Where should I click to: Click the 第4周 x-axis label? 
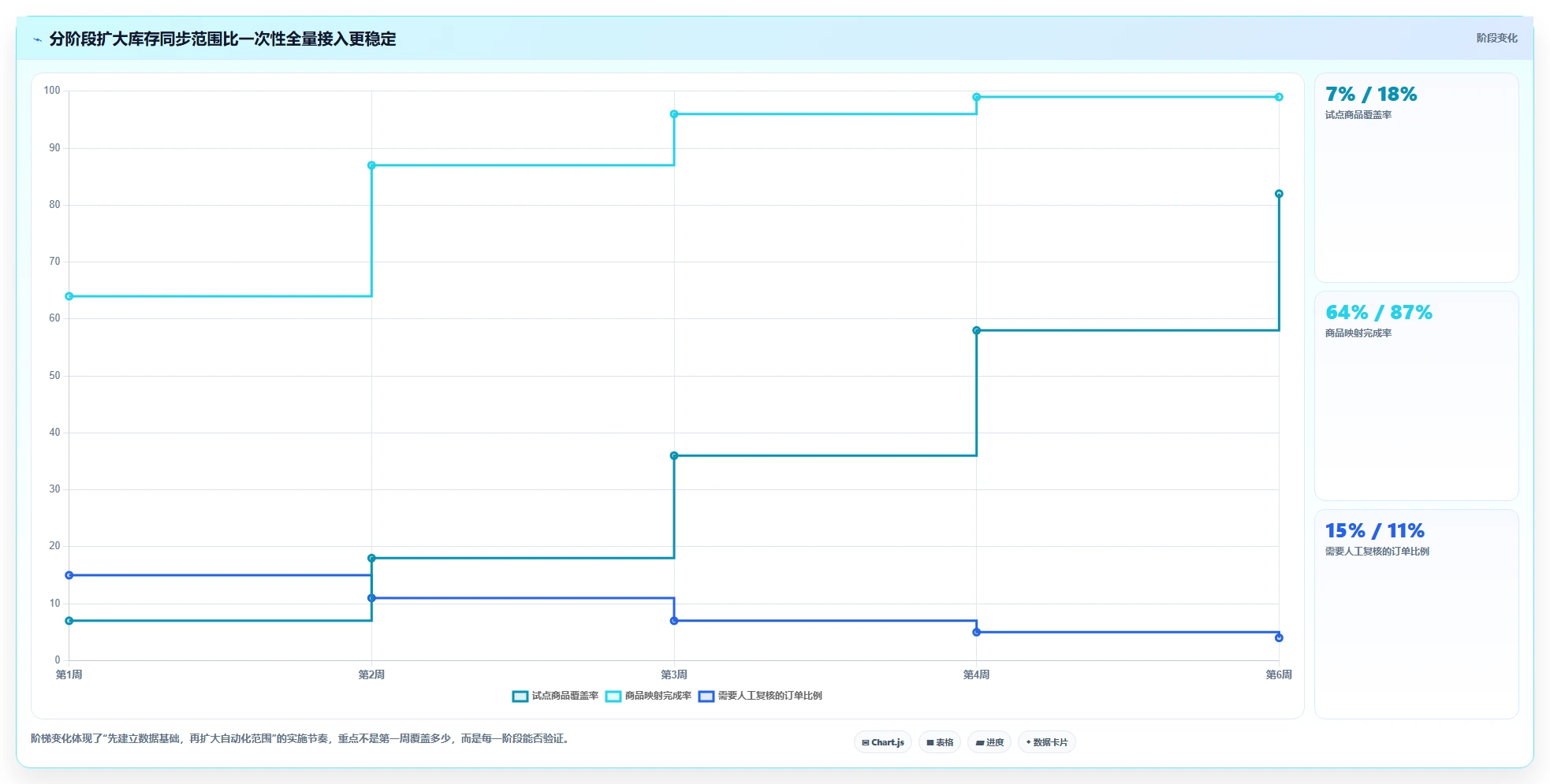pos(977,674)
